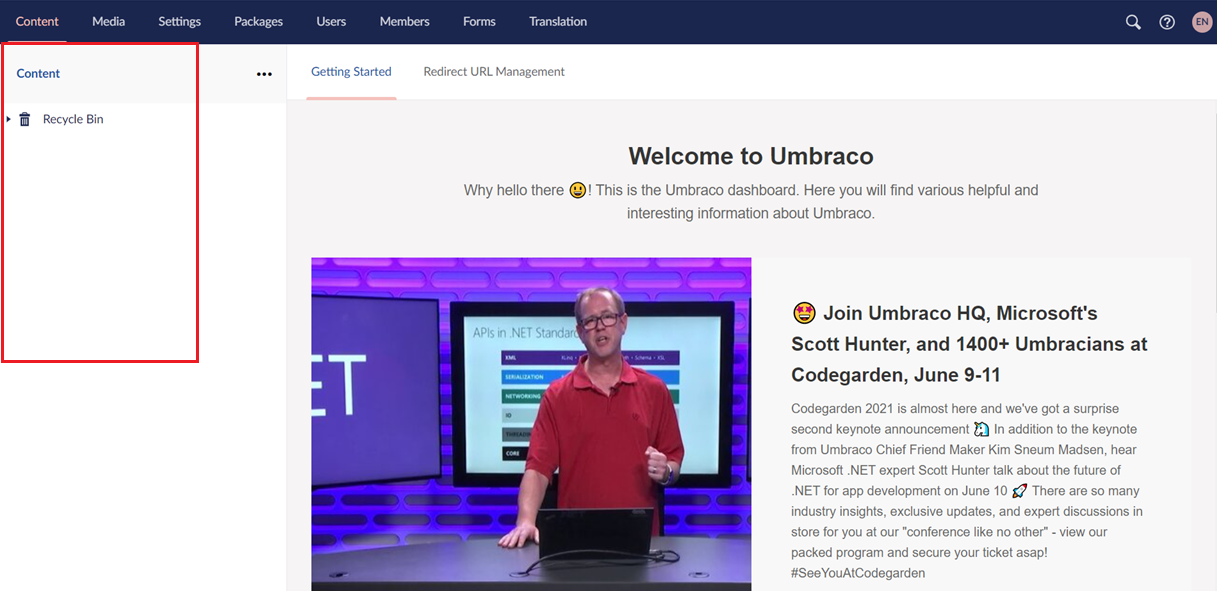Select the Getting Started tab
This screenshot has height=591, width=1217.
tap(351, 72)
